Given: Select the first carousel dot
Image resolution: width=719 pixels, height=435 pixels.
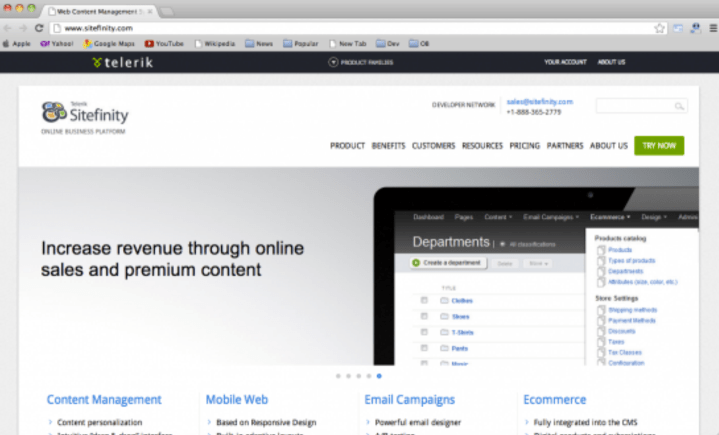Looking at the screenshot, I should pyautogui.click(x=338, y=376).
